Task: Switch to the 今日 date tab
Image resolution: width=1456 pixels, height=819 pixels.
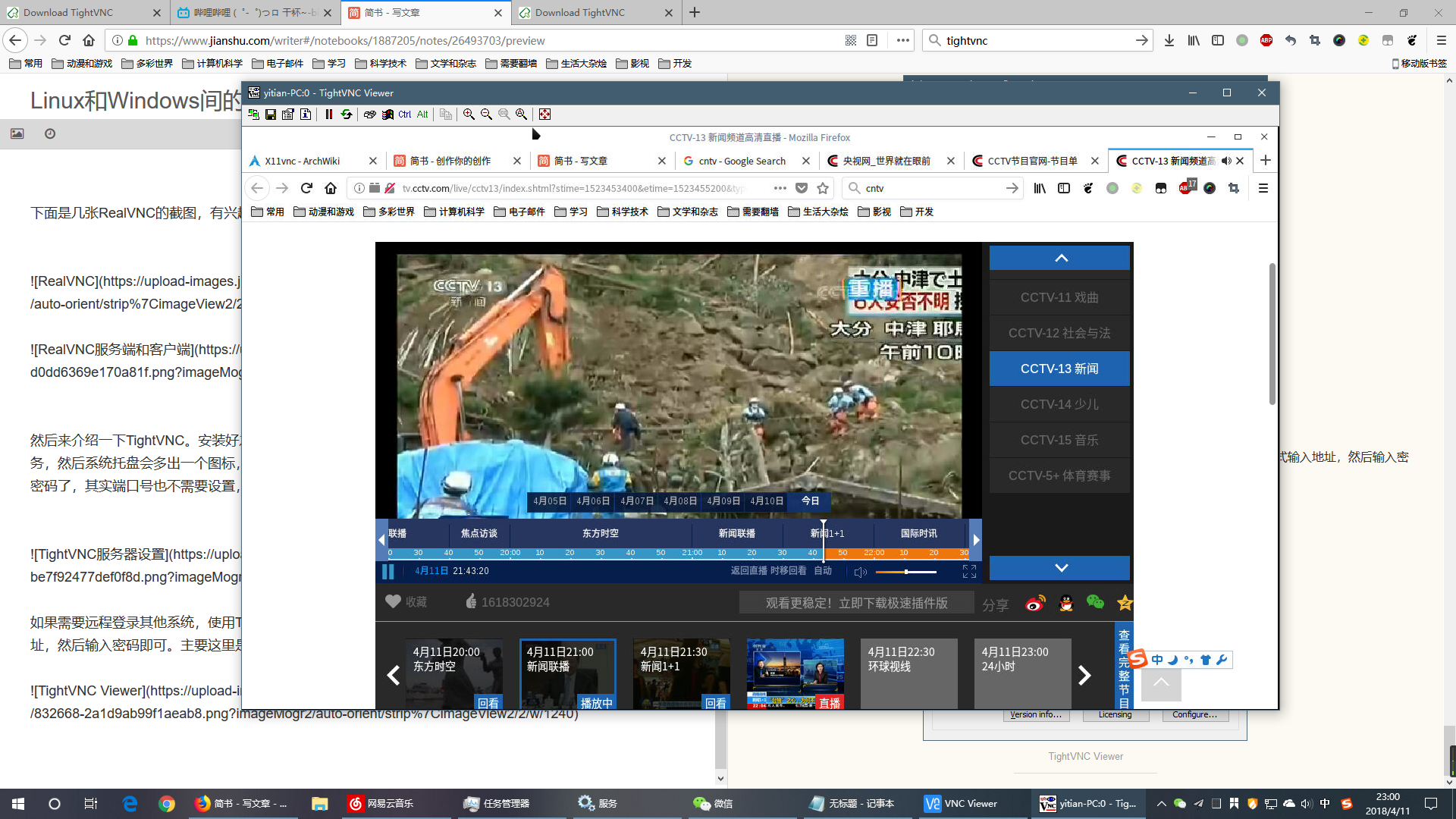Action: (x=808, y=500)
